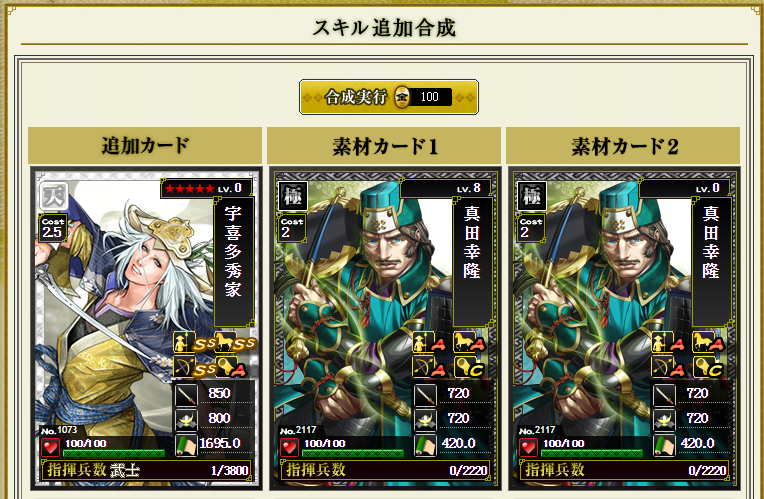This screenshot has width=764, height=499.
Task: Click the green scroll icon on 素材カード2
Action: (664, 445)
